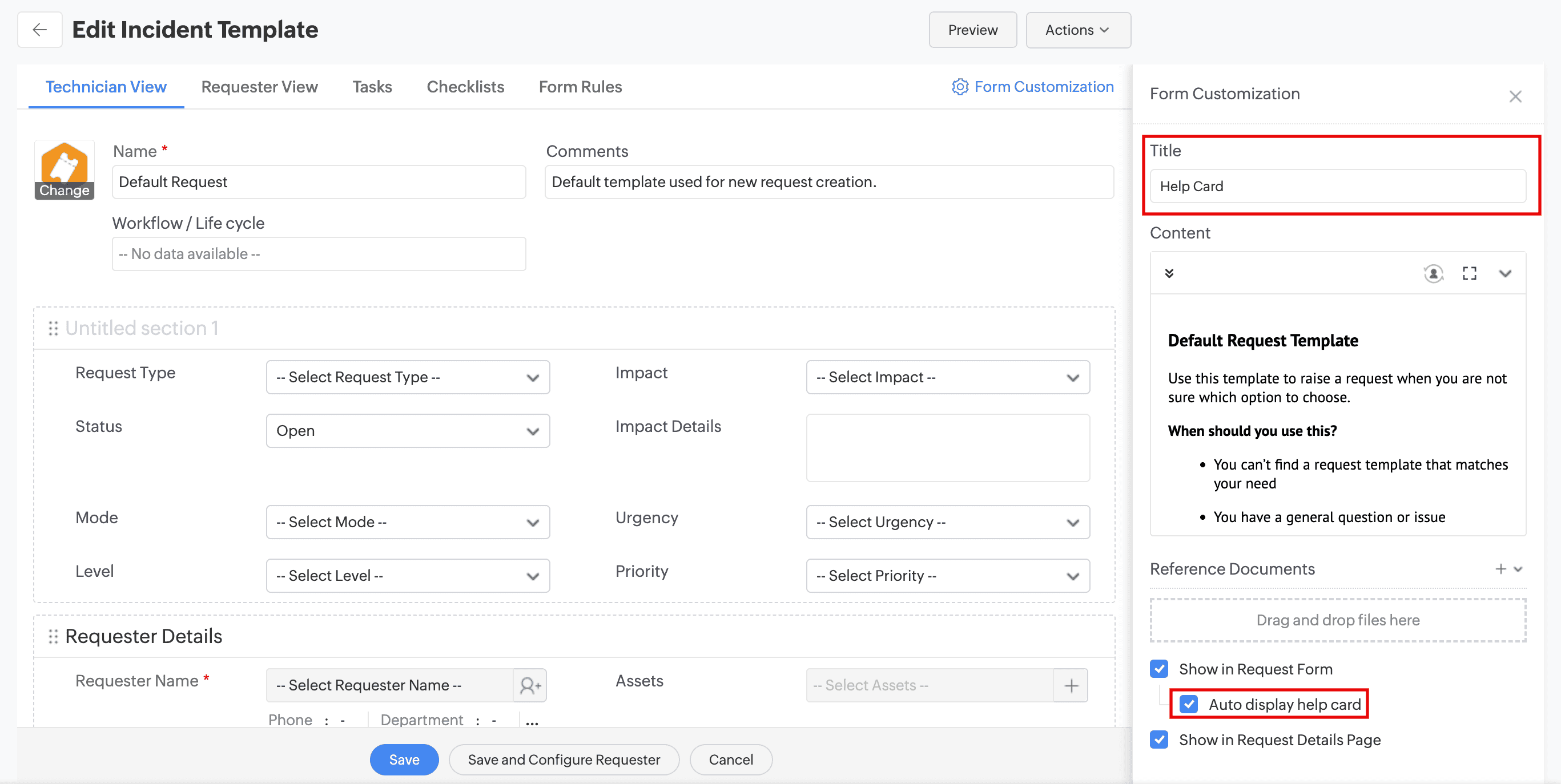Click plus icon to add Reference Documents

tap(1500, 569)
